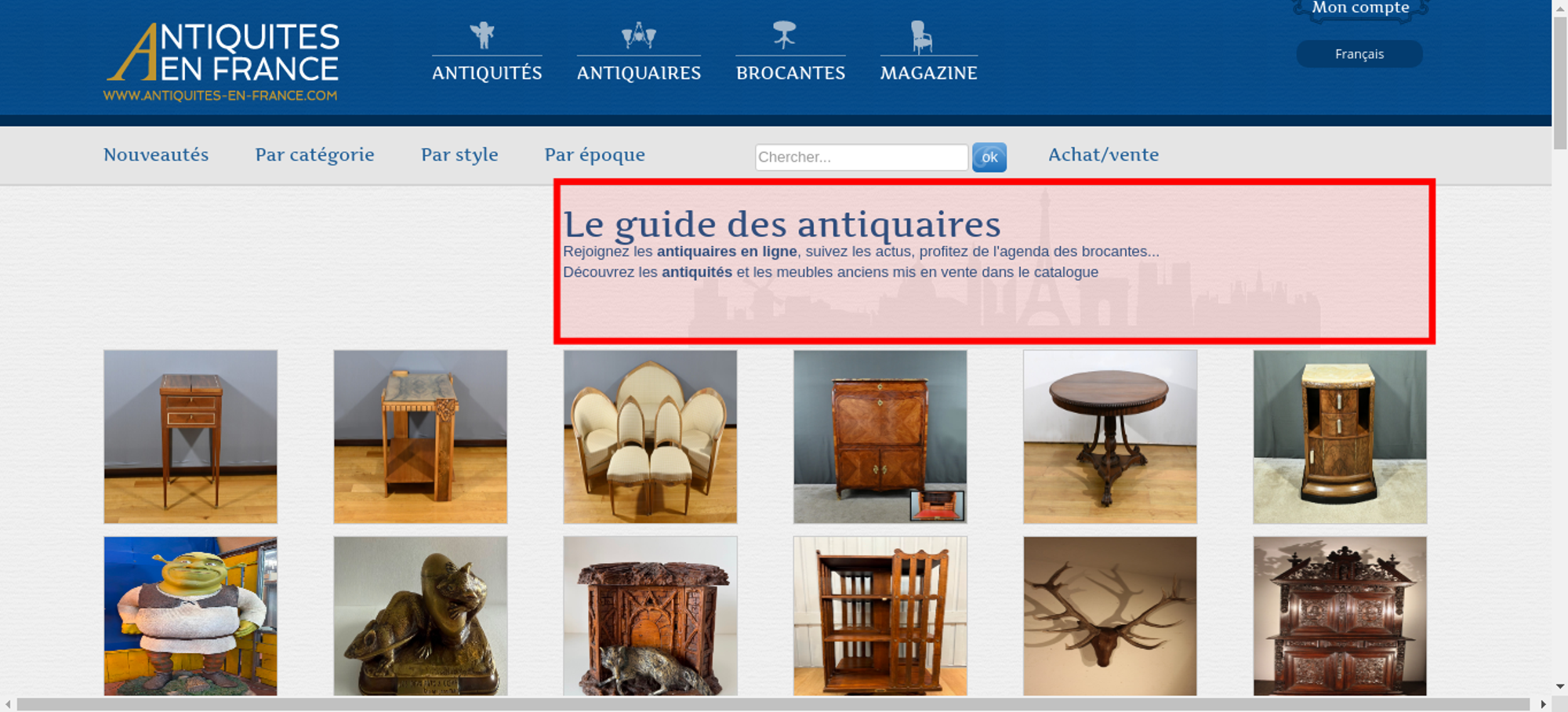View the mounted deer antlers listing
1568x712 pixels.
click(1109, 616)
